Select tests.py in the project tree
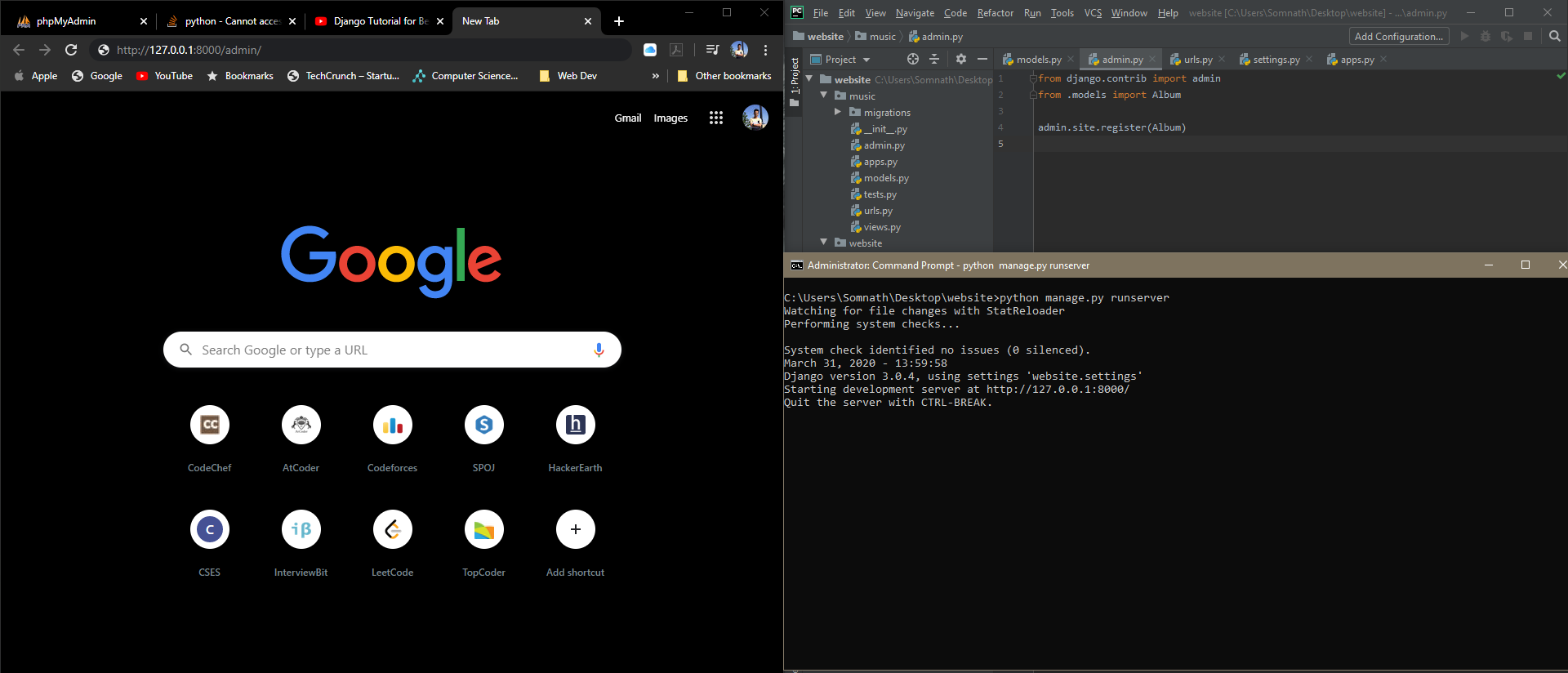Viewport: 1568px width, 673px height. (873, 194)
